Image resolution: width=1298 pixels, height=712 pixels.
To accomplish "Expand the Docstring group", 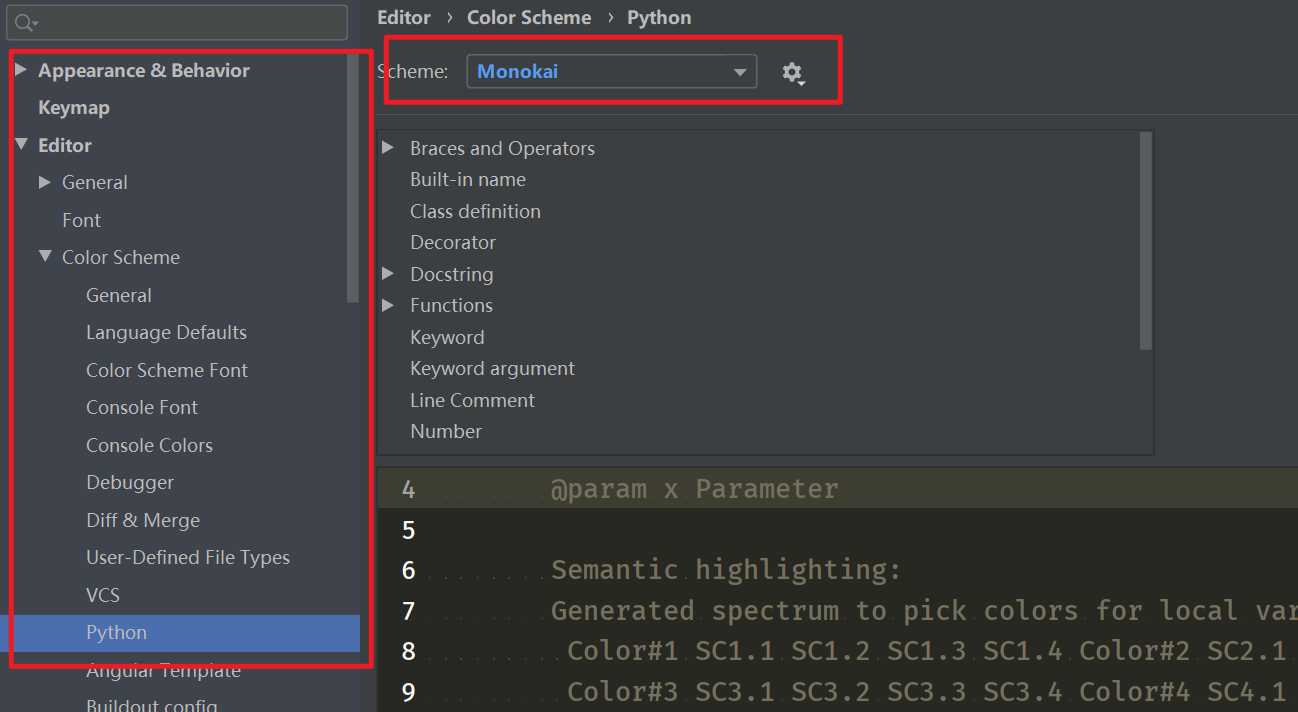I will point(388,274).
